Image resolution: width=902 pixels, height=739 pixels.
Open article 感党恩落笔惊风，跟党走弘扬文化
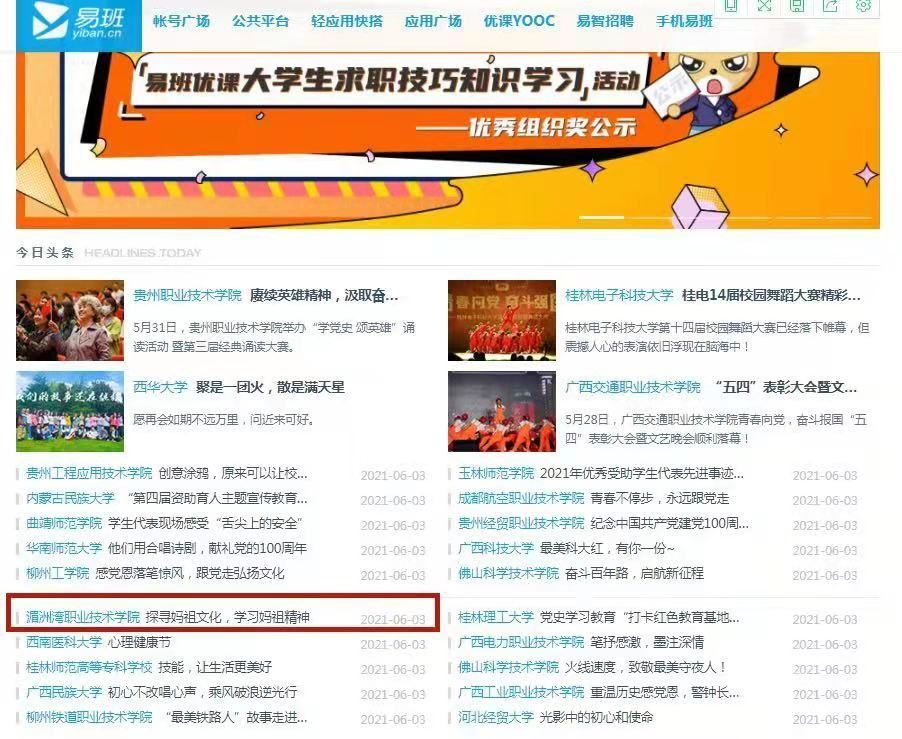[190, 573]
